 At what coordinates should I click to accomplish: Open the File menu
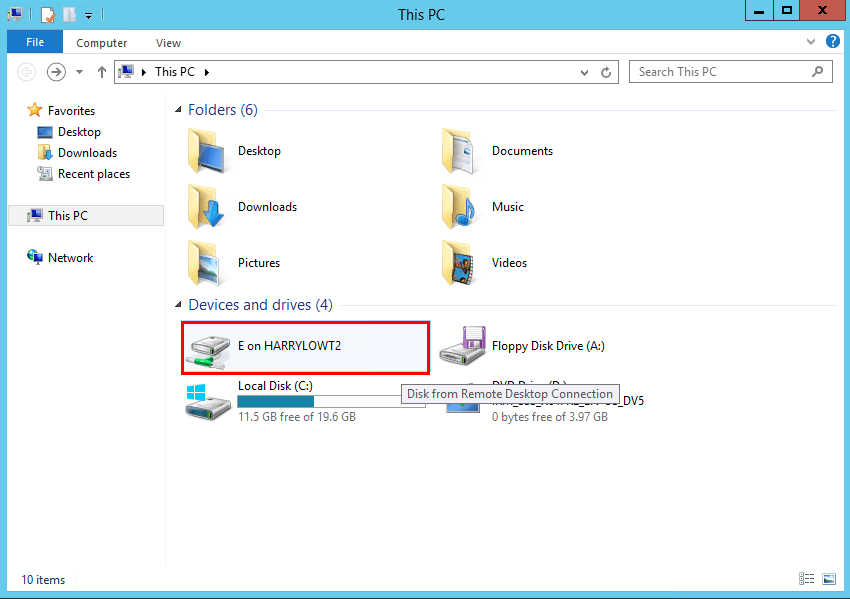[35, 42]
